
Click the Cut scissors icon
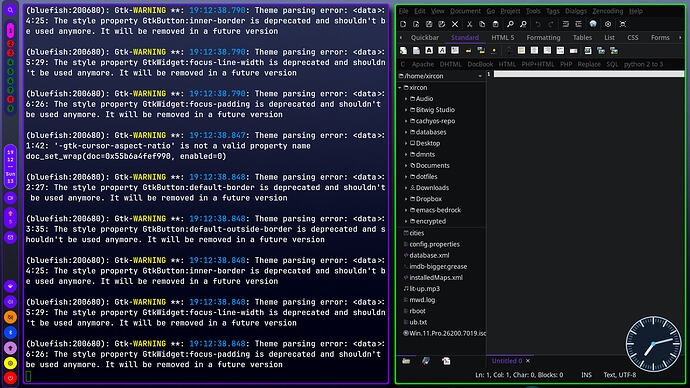[x=470, y=24]
